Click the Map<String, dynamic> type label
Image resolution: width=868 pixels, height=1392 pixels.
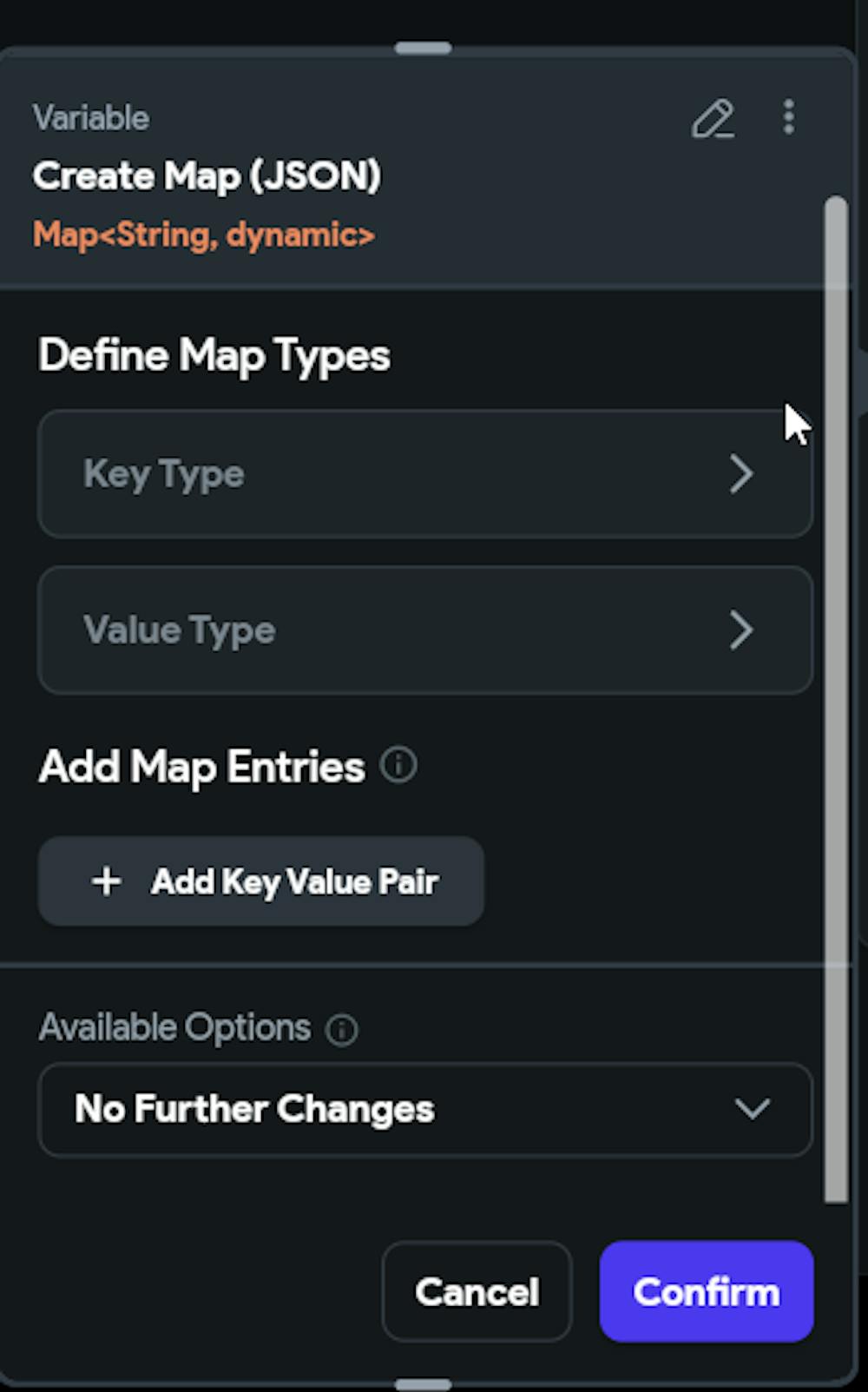coord(204,235)
